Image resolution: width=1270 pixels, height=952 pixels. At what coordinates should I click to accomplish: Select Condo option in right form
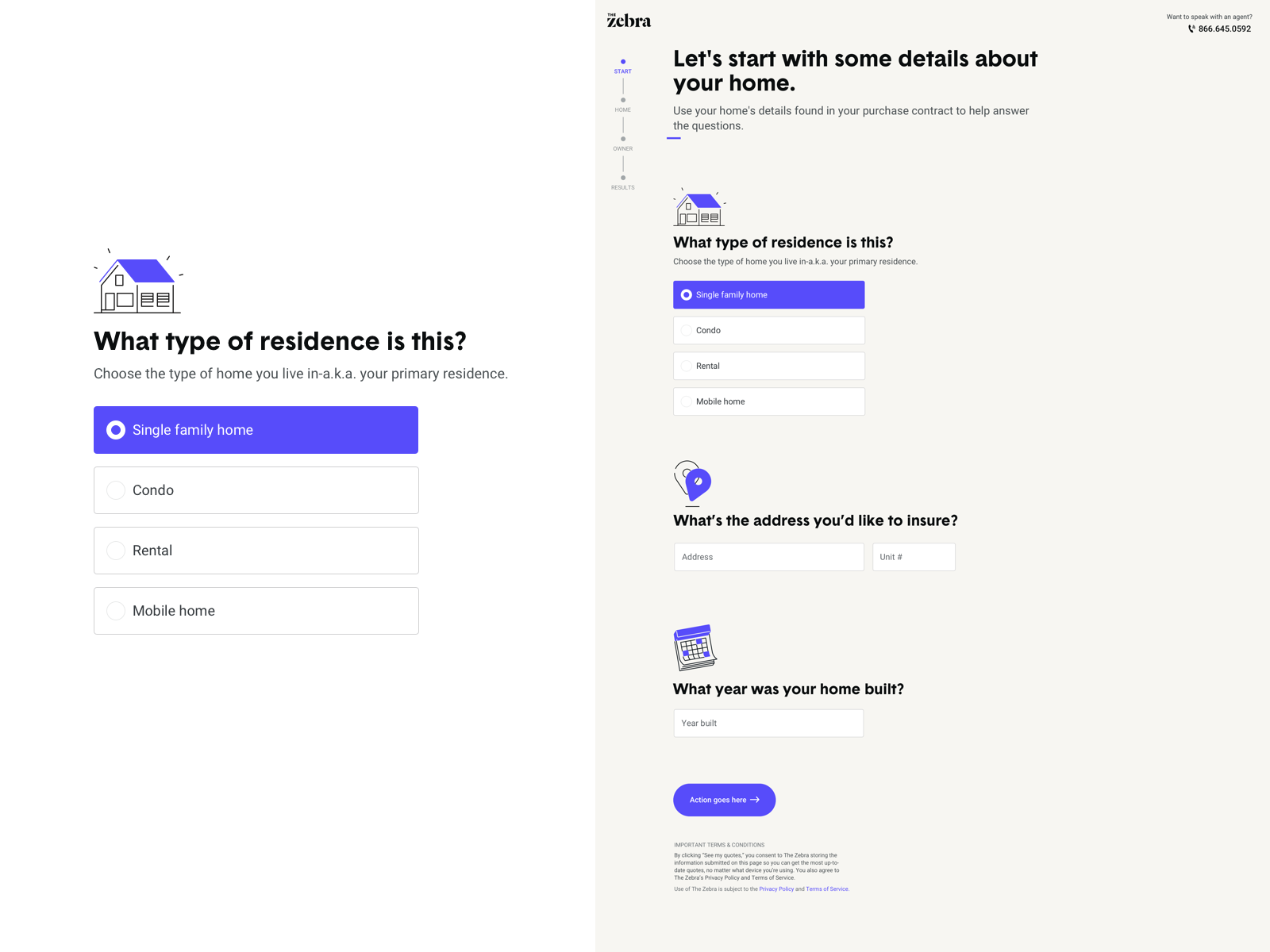769,330
